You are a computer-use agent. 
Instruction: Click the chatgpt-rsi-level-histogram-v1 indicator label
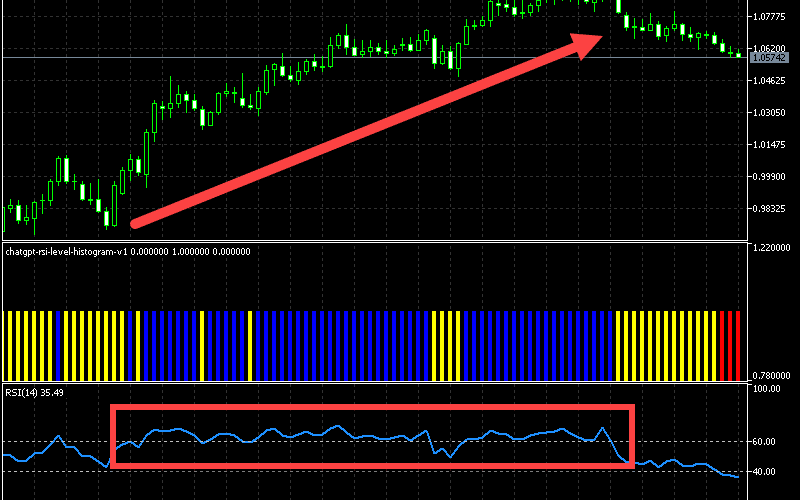[x=128, y=252]
